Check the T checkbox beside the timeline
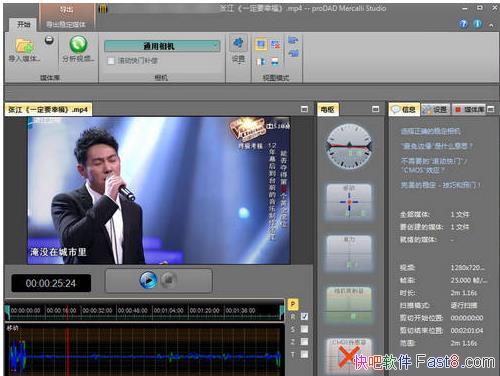 pyautogui.click(x=304, y=354)
